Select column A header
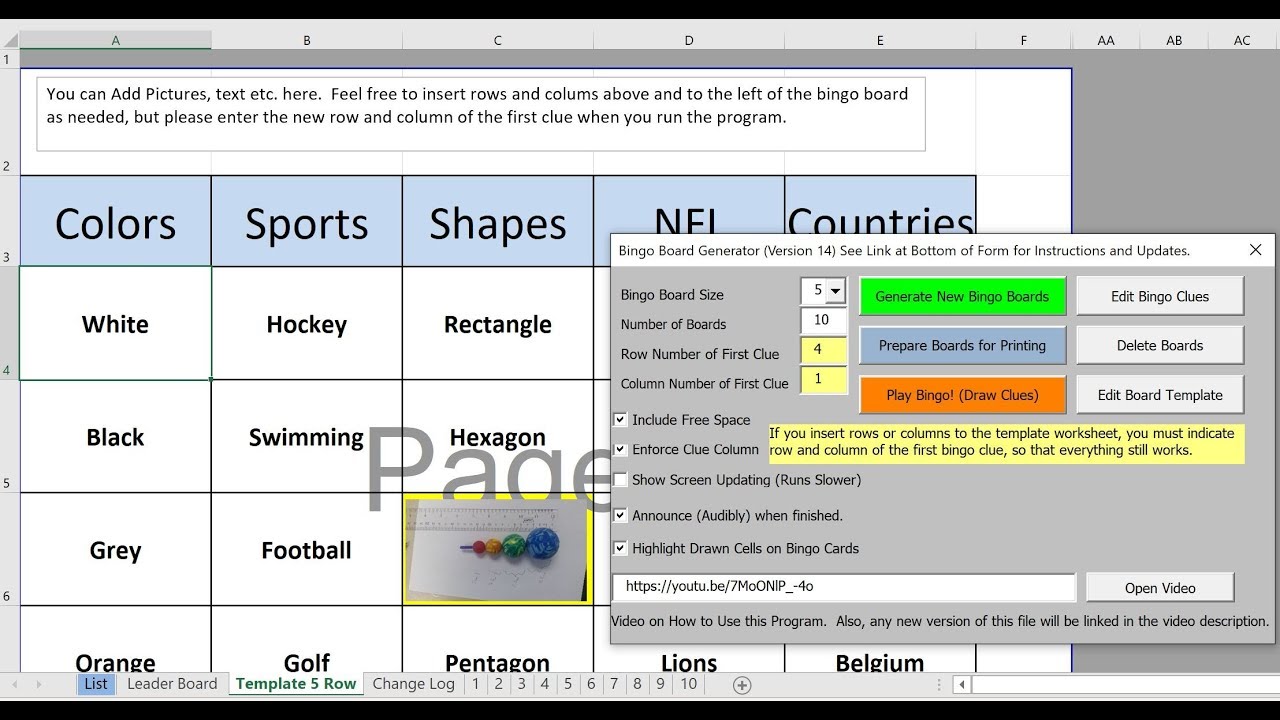Screen dimensions: 1280x720 (x=115, y=41)
